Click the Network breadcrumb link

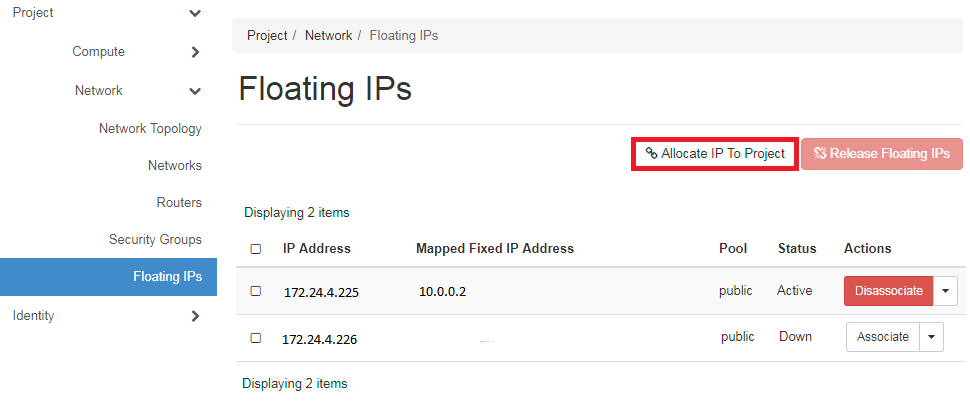coord(328,36)
